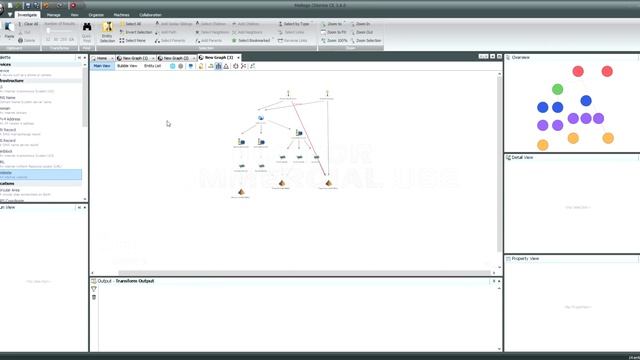Click Select Bookmarked star button
The width and height of the screenshot is (640, 360).
tap(251, 40)
